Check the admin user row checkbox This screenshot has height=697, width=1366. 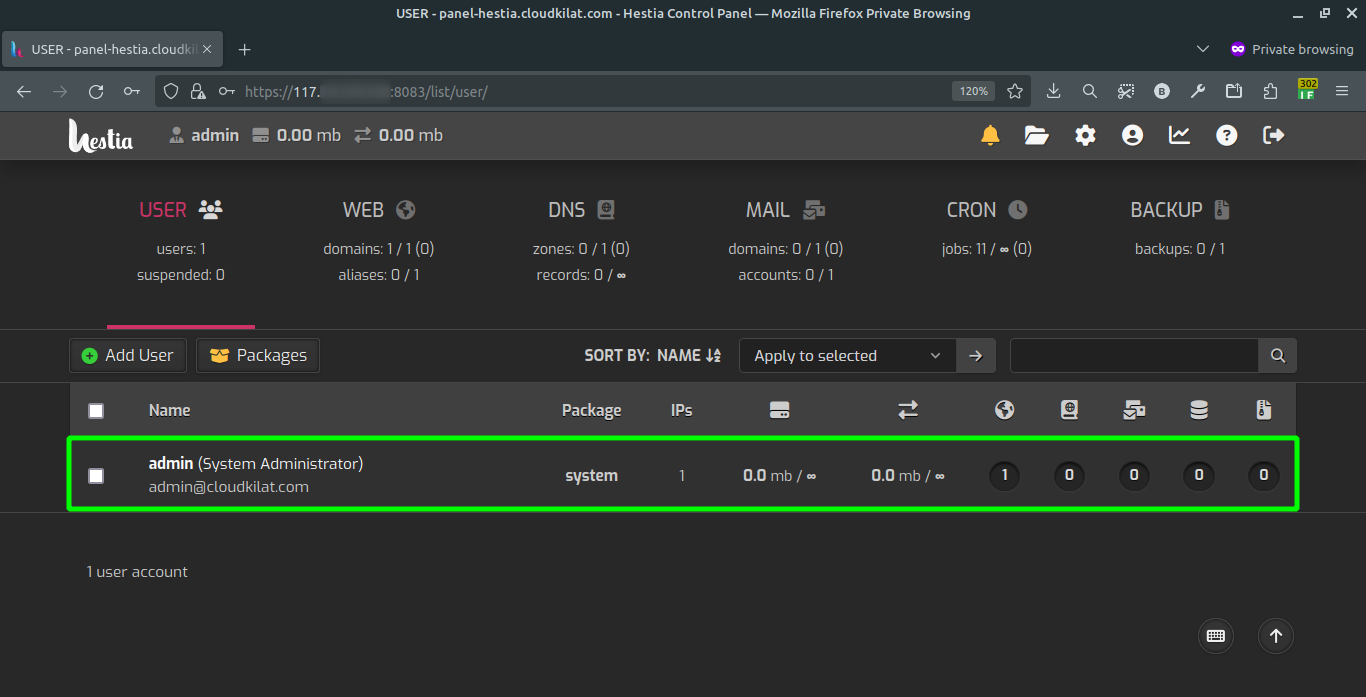[x=96, y=476]
